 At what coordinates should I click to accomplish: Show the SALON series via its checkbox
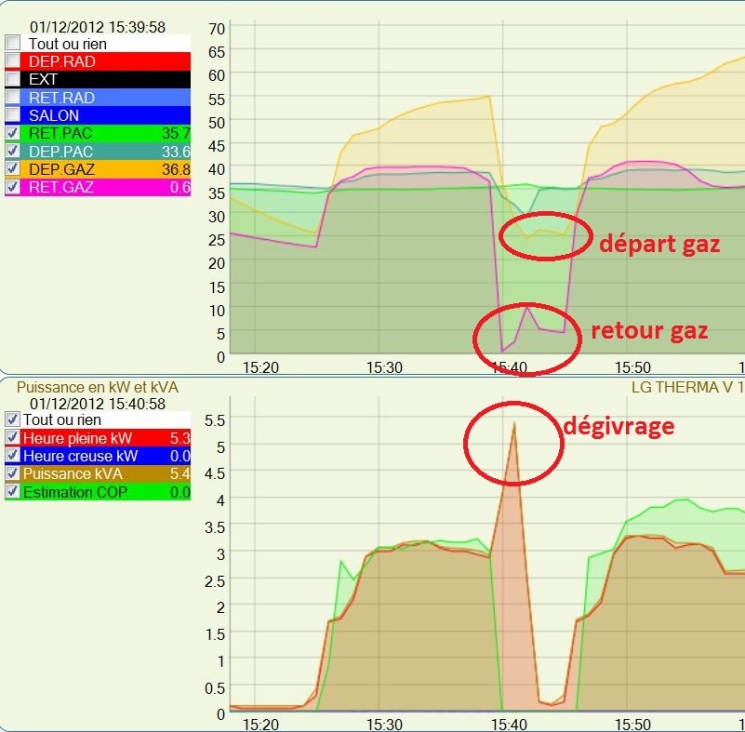[x=12, y=115]
